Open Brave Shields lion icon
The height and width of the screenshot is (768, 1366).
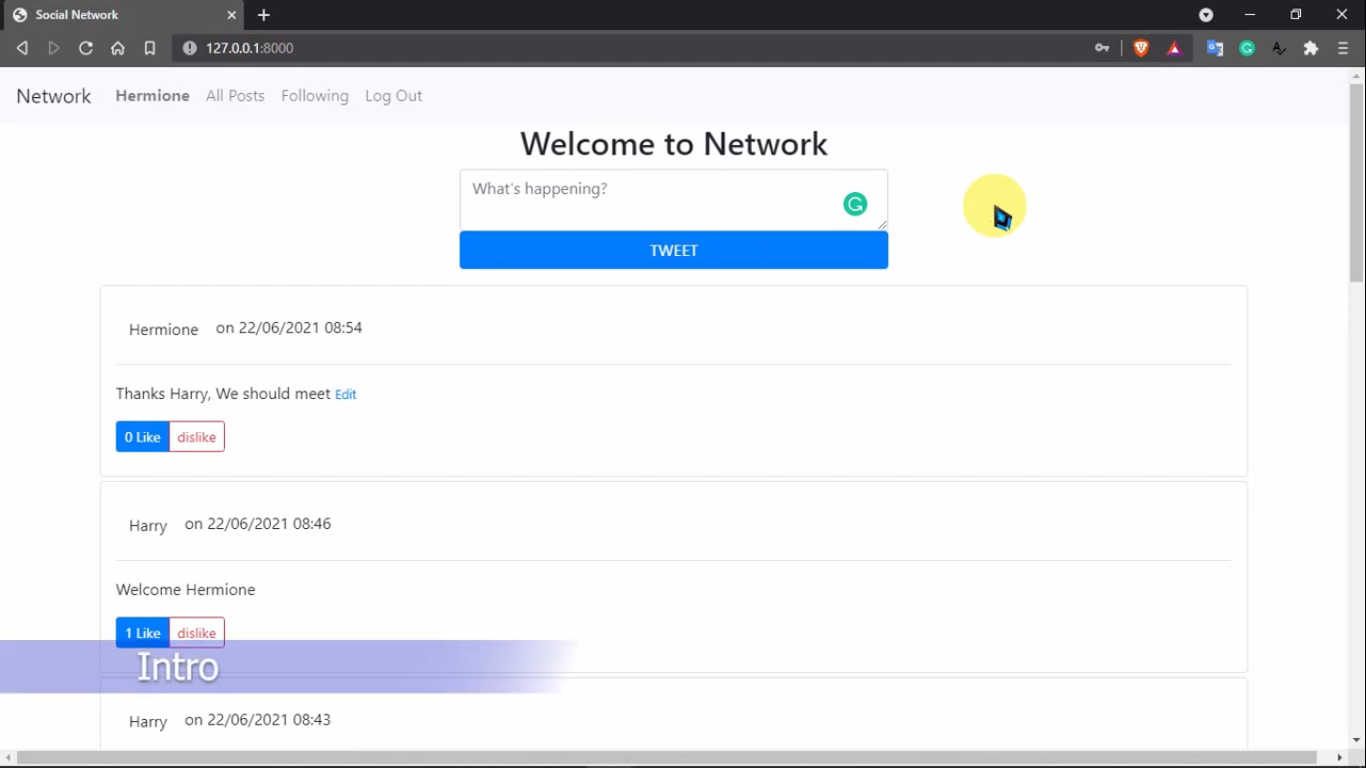(x=1141, y=48)
